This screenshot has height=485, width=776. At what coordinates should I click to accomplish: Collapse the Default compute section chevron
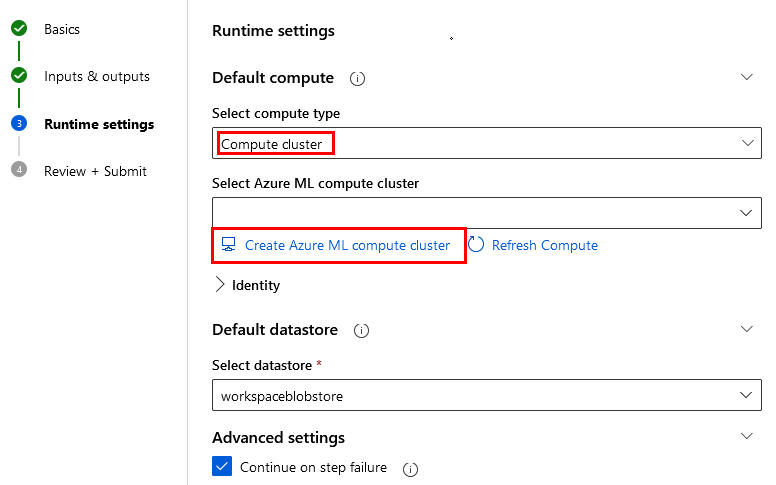(746, 77)
